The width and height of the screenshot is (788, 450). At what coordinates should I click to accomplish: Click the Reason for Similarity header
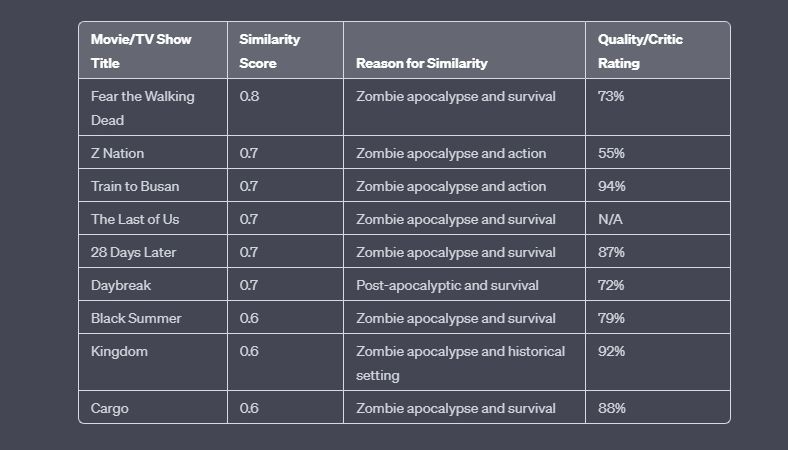pyautogui.click(x=422, y=63)
